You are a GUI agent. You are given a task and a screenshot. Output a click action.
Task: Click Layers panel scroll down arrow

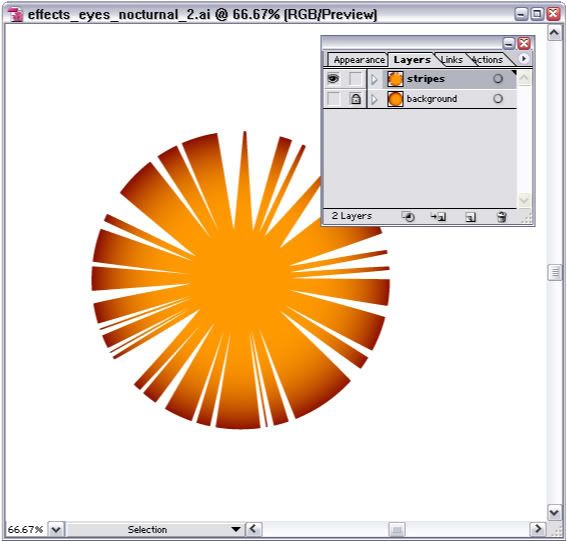click(x=524, y=200)
